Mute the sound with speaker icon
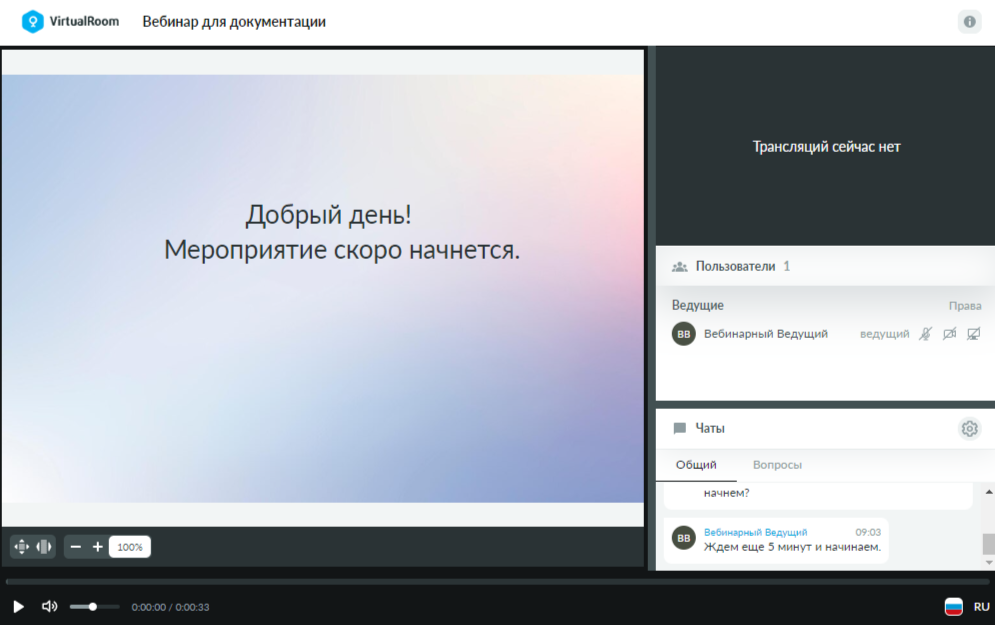The height and width of the screenshot is (625, 995). point(49,607)
